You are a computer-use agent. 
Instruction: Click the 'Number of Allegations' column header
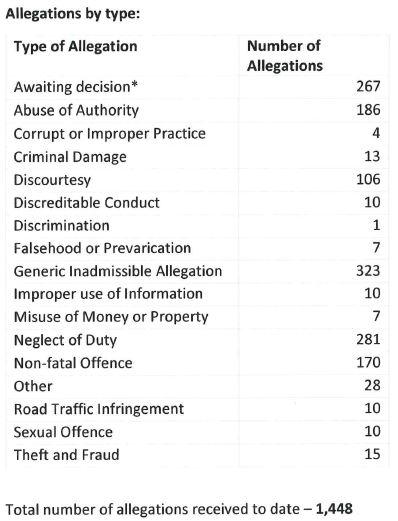pos(285,56)
